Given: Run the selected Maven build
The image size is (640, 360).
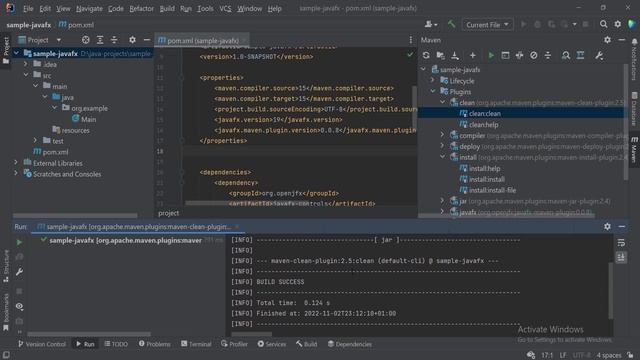Looking at the screenshot, I should pos(491,55).
